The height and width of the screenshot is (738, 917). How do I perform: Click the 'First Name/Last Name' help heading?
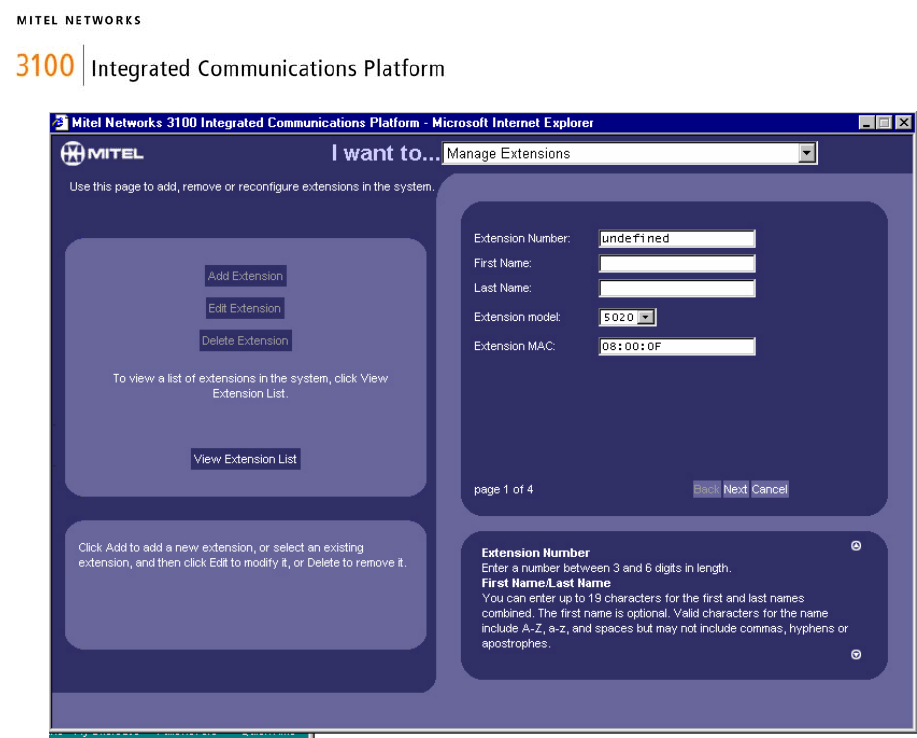(x=546, y=583)
